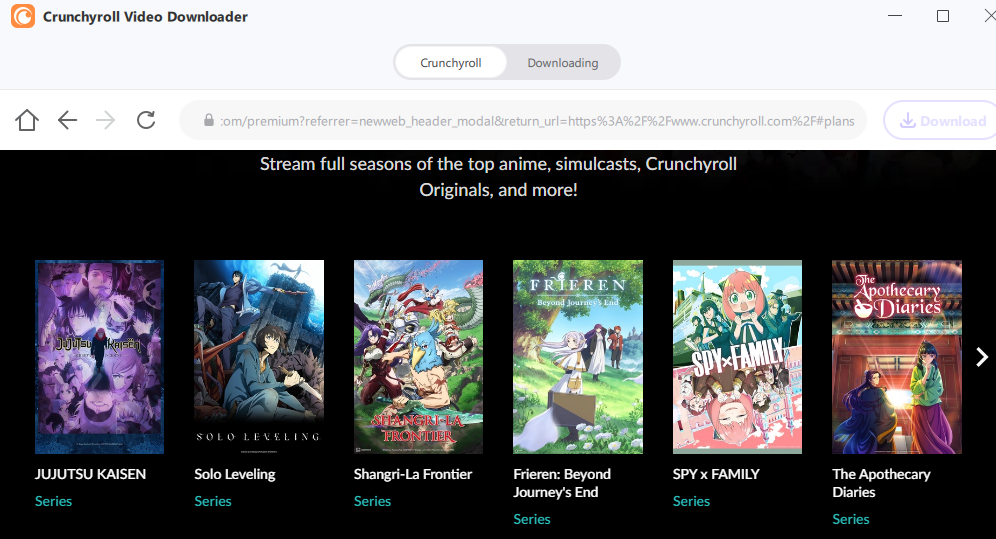
Task: Click the 'Stream full seasons' headline text
Action: (498, 177)
